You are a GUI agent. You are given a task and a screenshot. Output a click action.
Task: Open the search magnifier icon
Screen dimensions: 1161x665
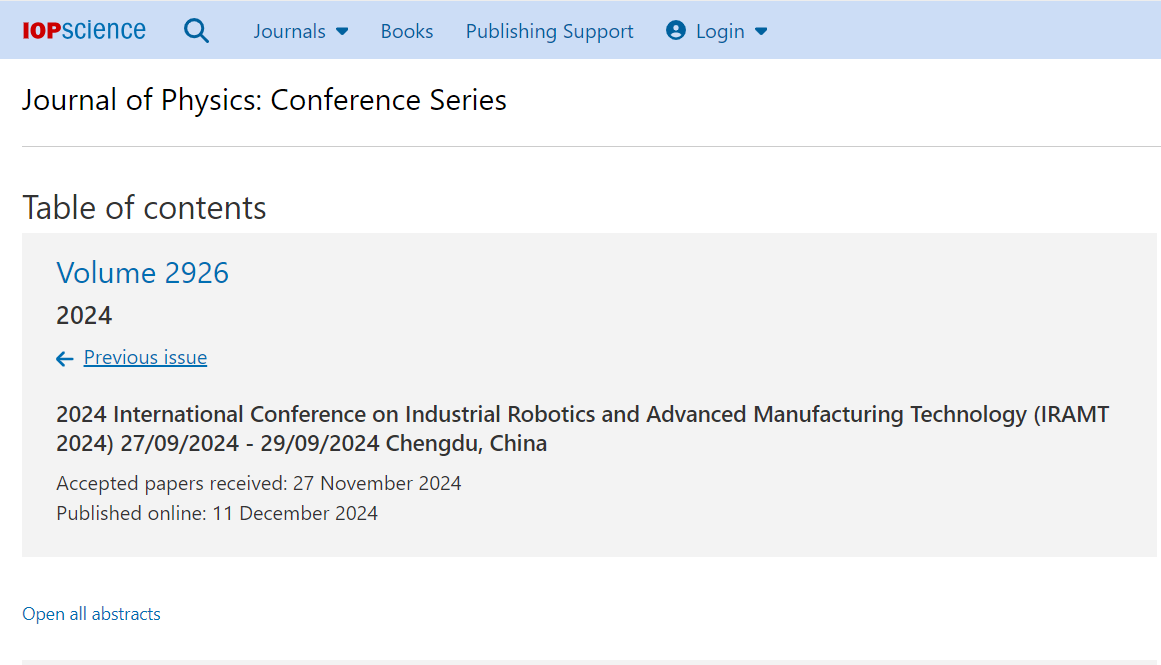coord(196,31)
